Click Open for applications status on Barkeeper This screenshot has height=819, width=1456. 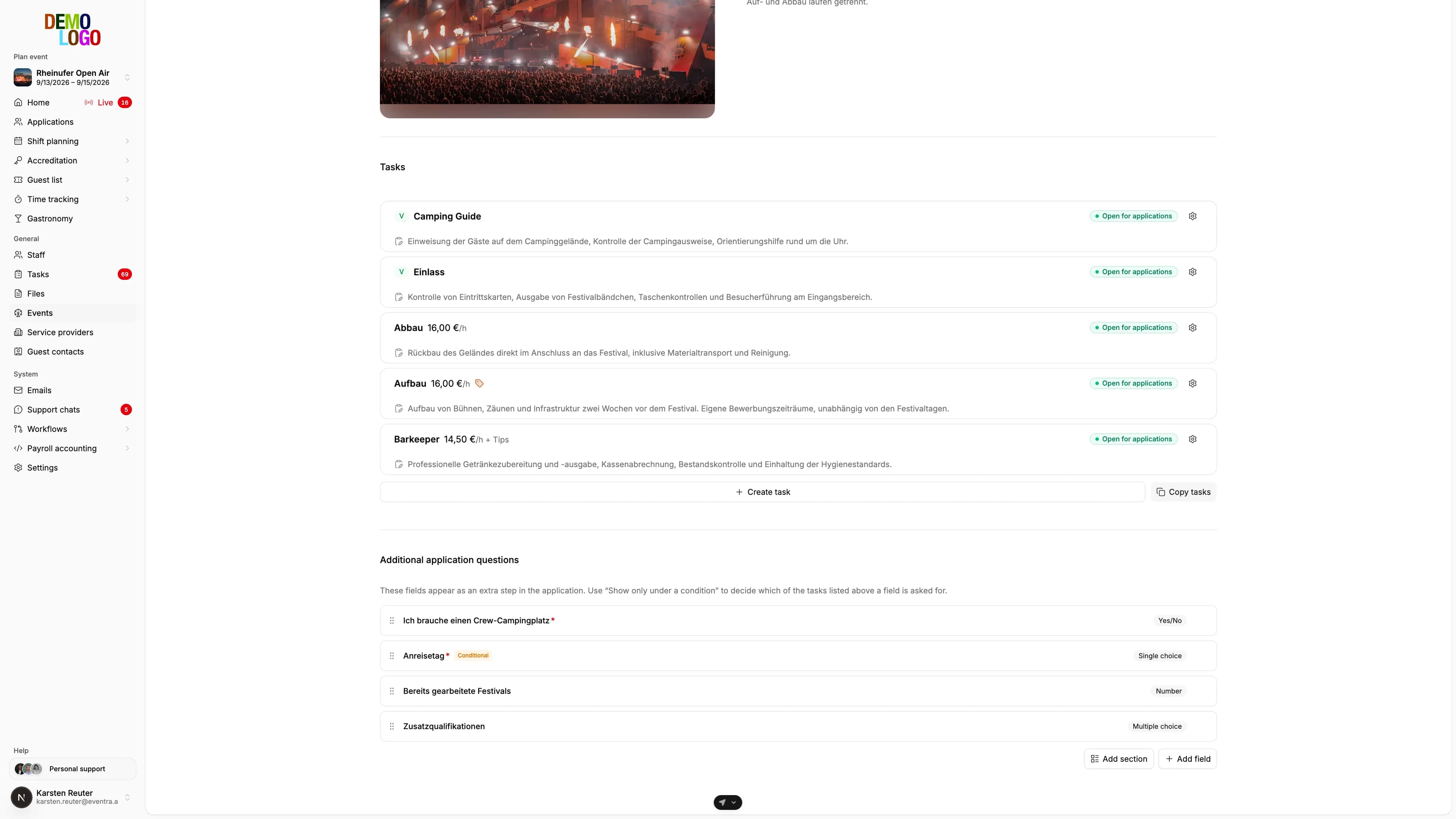(x=1133, y=439)
